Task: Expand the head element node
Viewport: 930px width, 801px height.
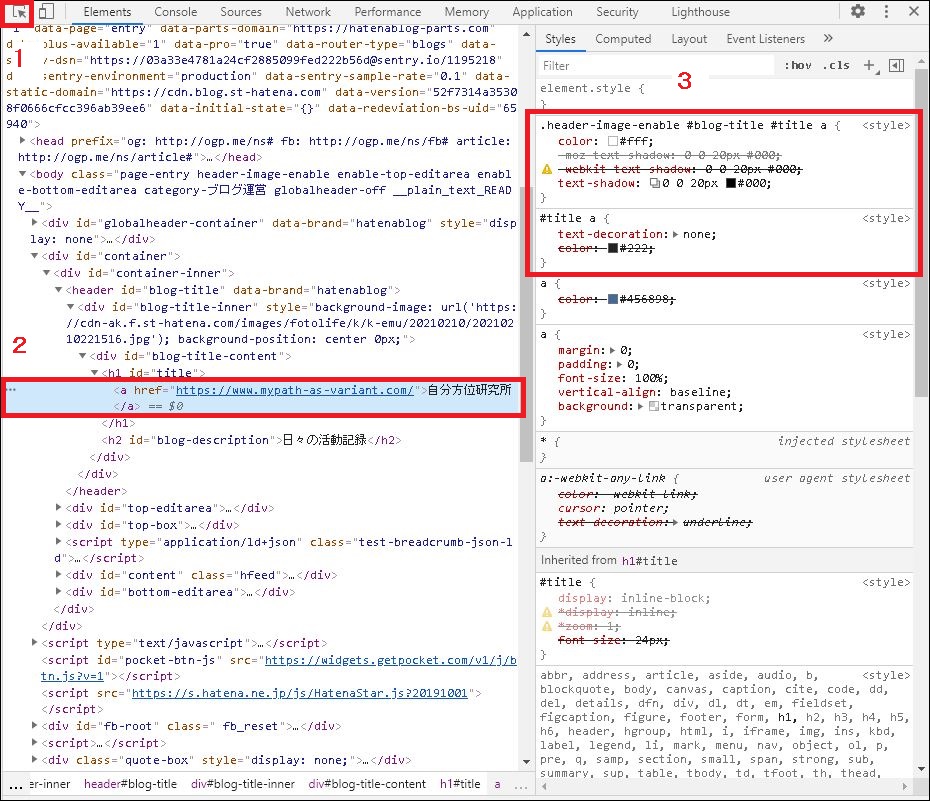Action: point(23,141)
